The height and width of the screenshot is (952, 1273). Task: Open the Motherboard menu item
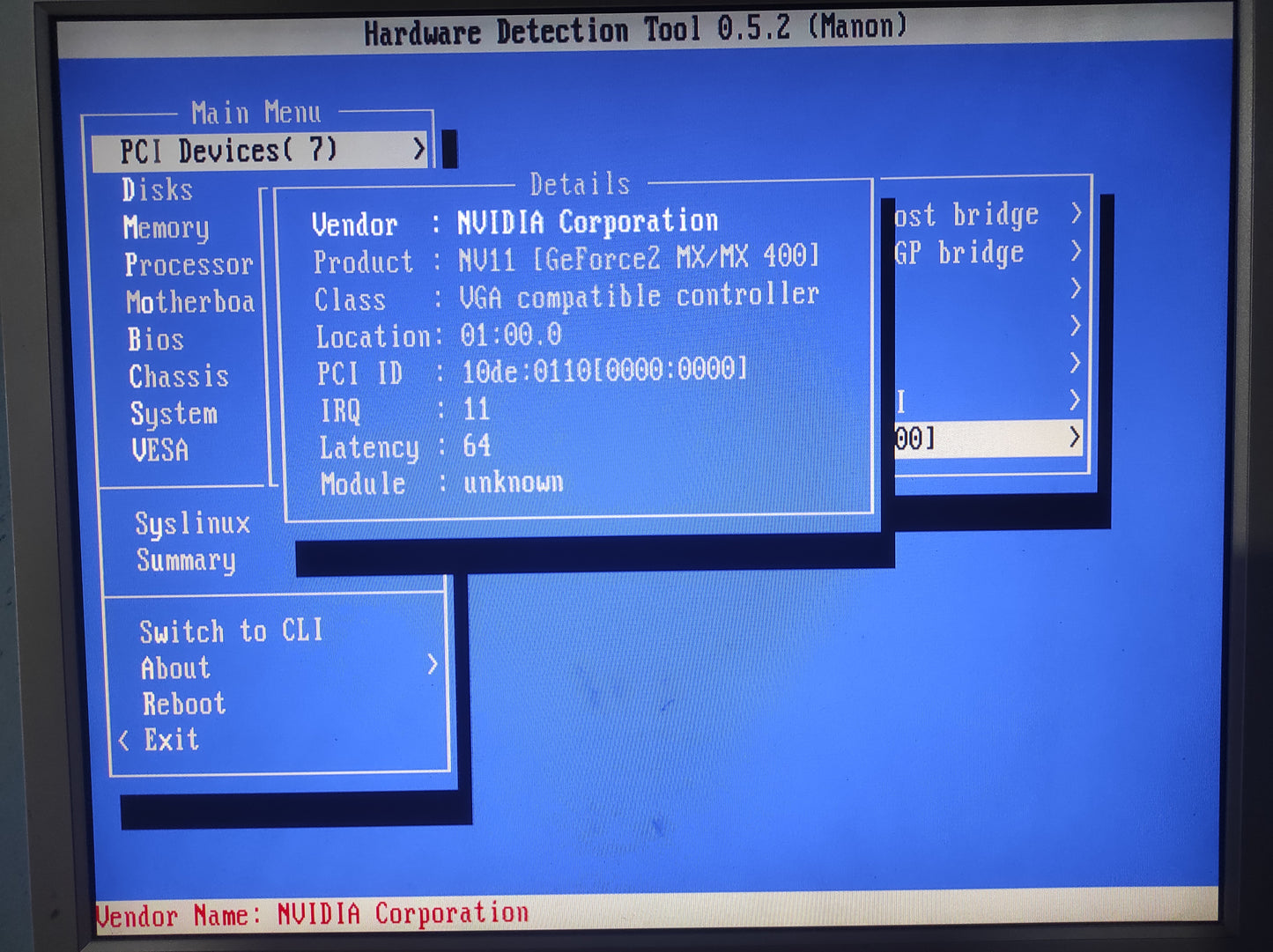(x=190, y=302)
